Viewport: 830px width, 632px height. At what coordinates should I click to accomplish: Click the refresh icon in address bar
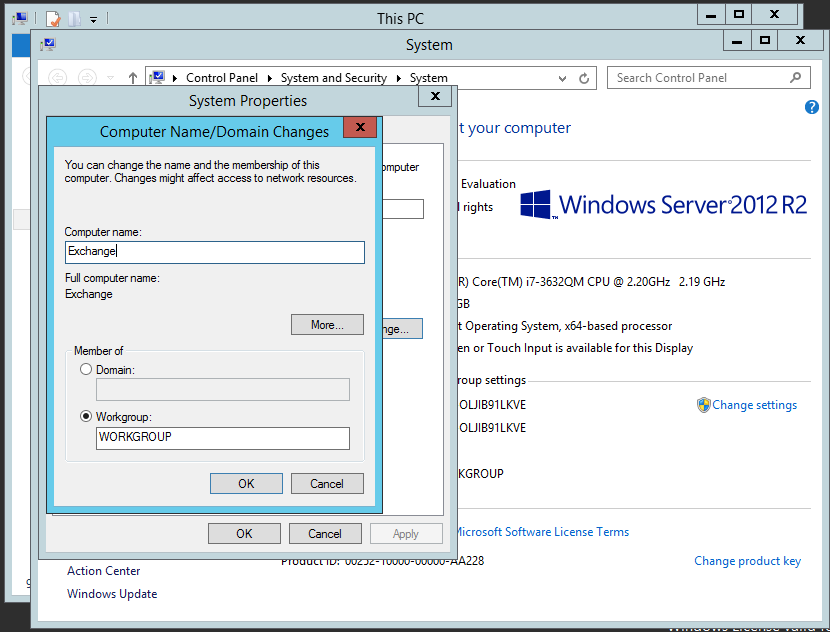[584, 78]
